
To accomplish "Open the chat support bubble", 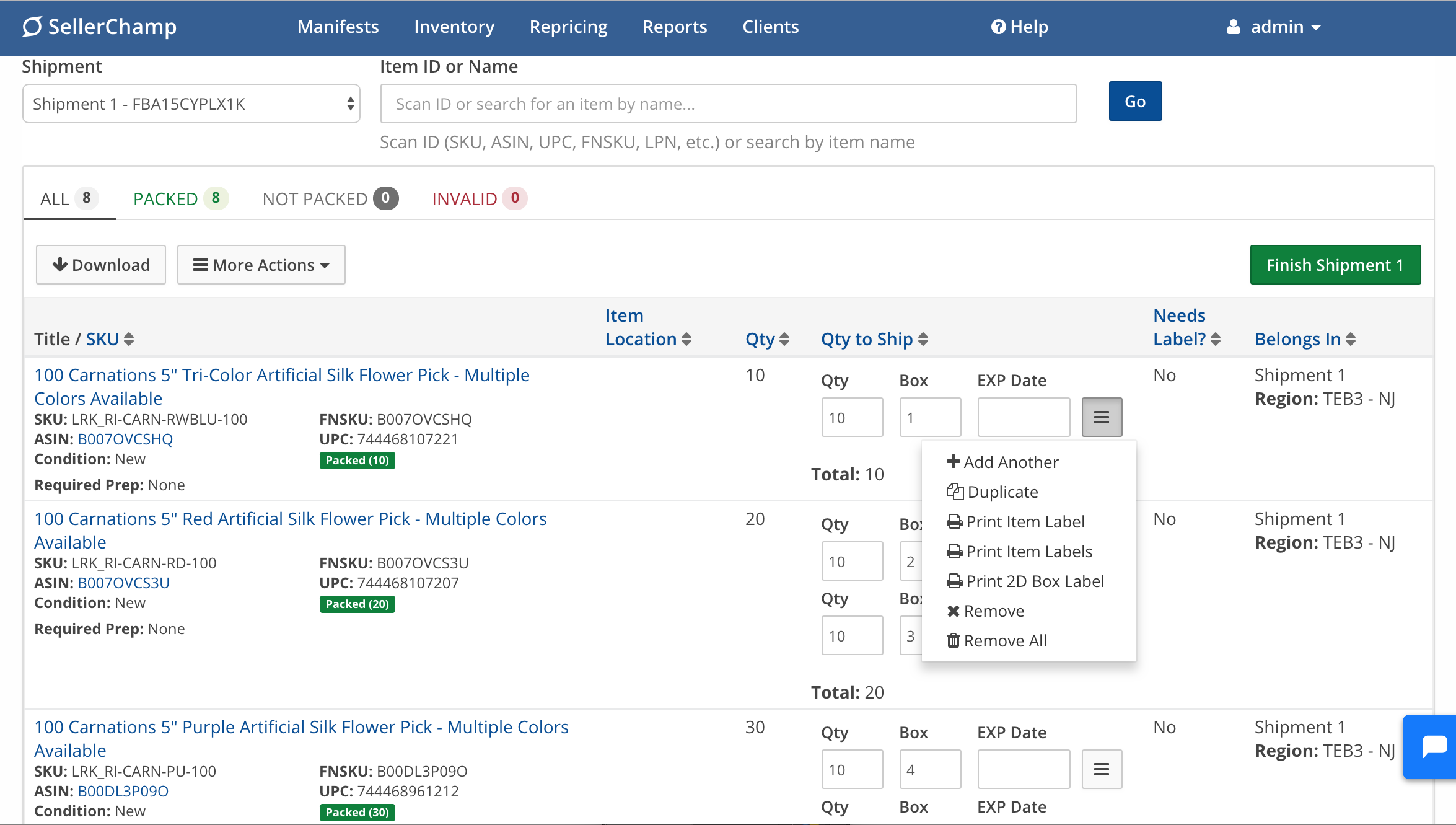I will pos(1434,746).
